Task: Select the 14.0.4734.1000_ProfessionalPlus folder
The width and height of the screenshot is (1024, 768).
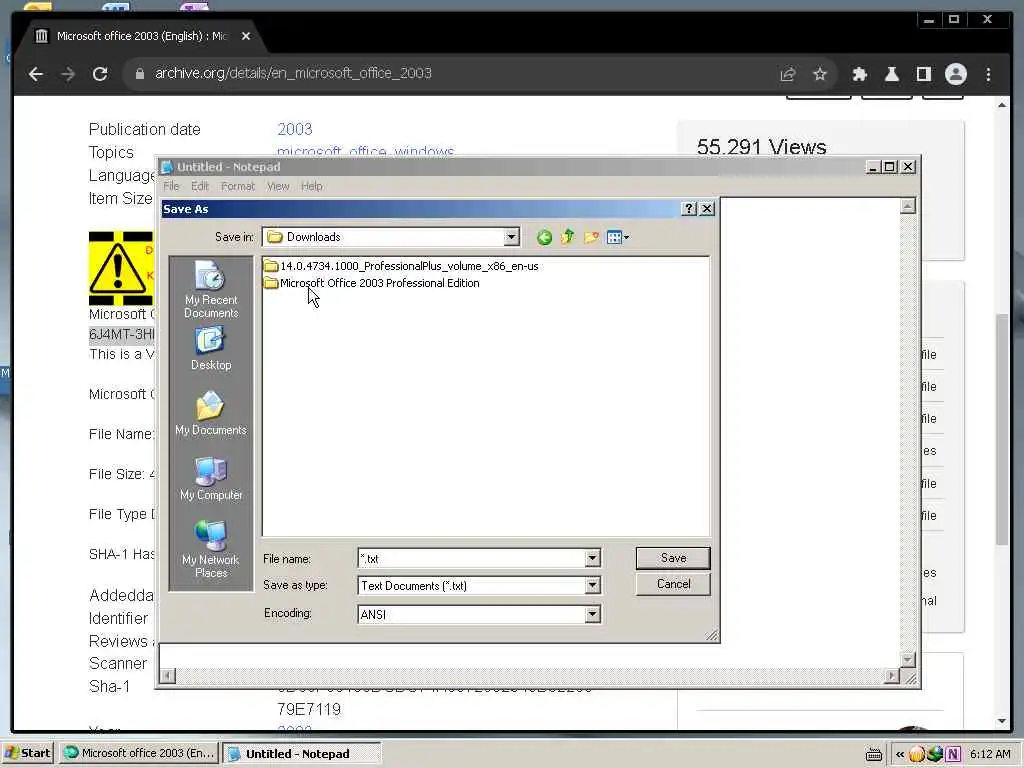Action: (401, 266)
